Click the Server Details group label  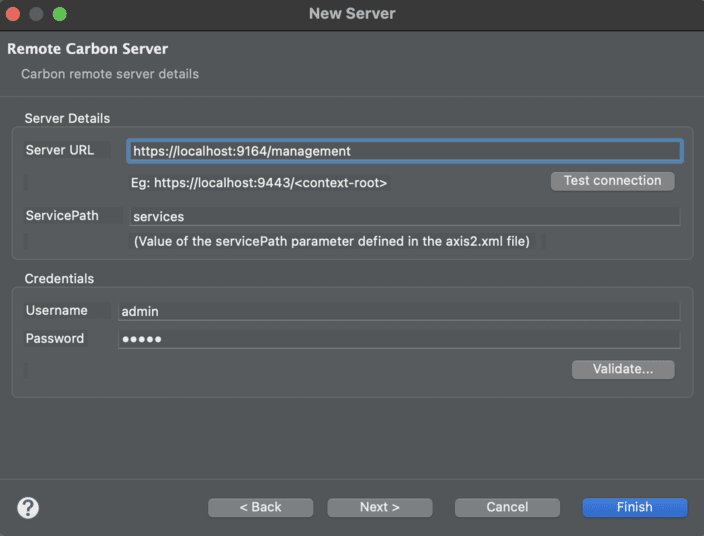67,119
